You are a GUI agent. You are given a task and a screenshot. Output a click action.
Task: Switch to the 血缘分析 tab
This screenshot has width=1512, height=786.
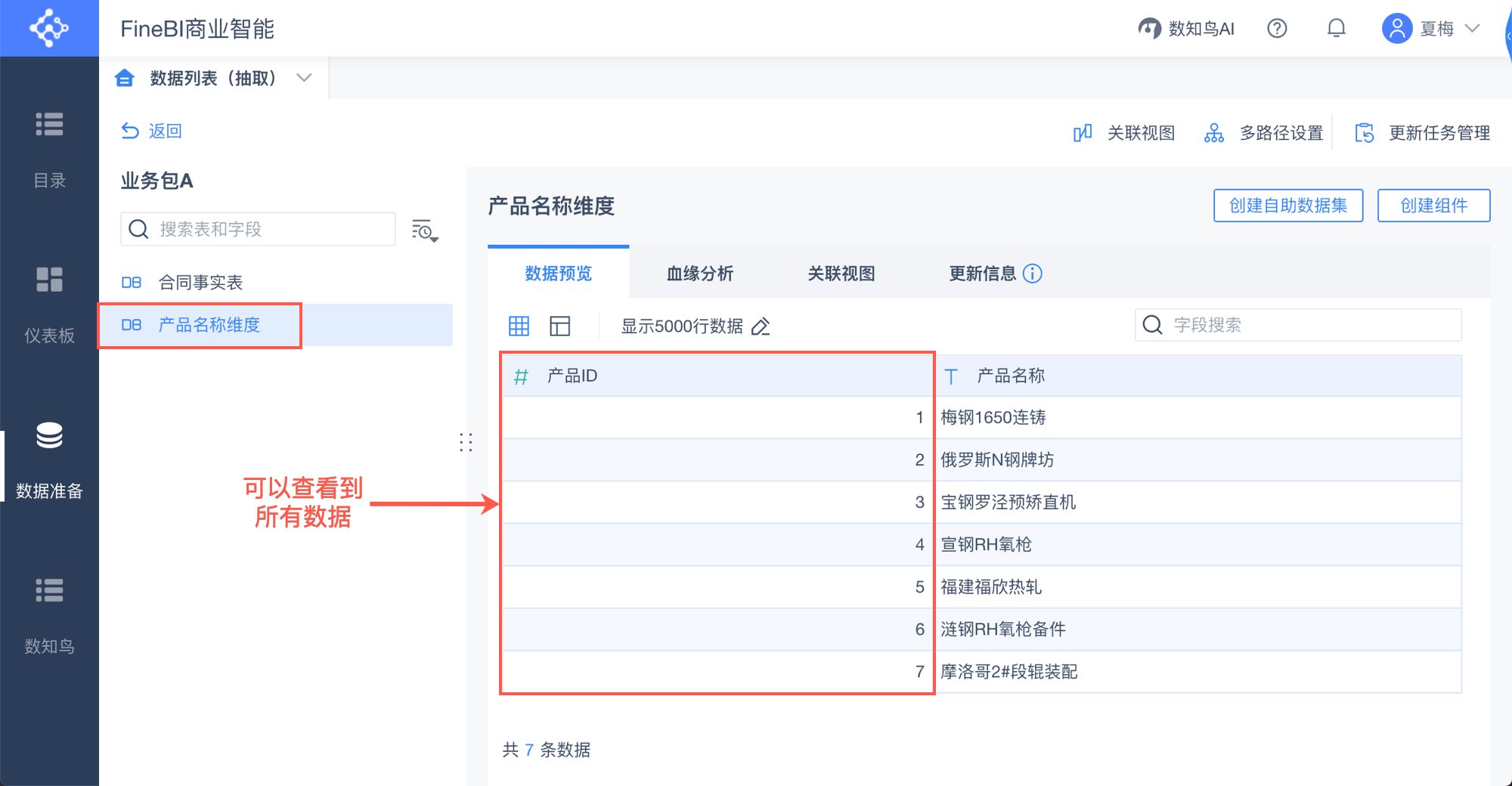tap(700, 274)
